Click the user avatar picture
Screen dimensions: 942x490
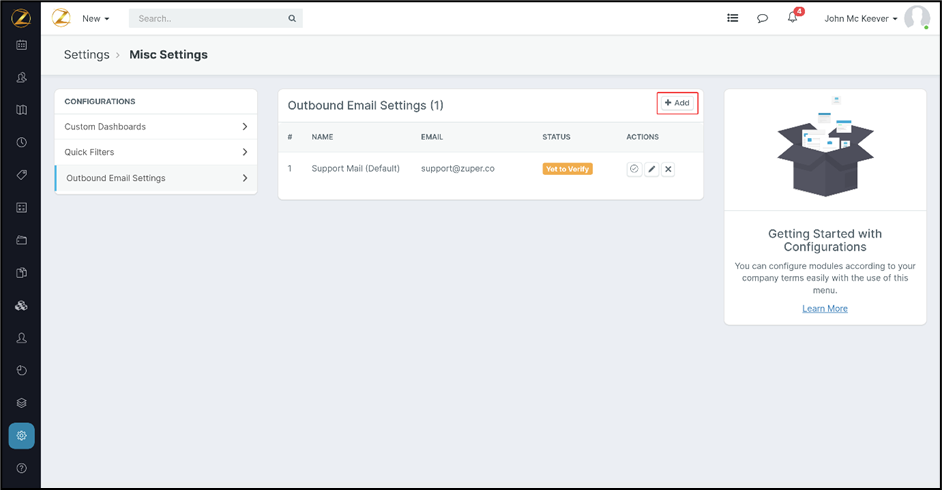[x=917, y=17]
